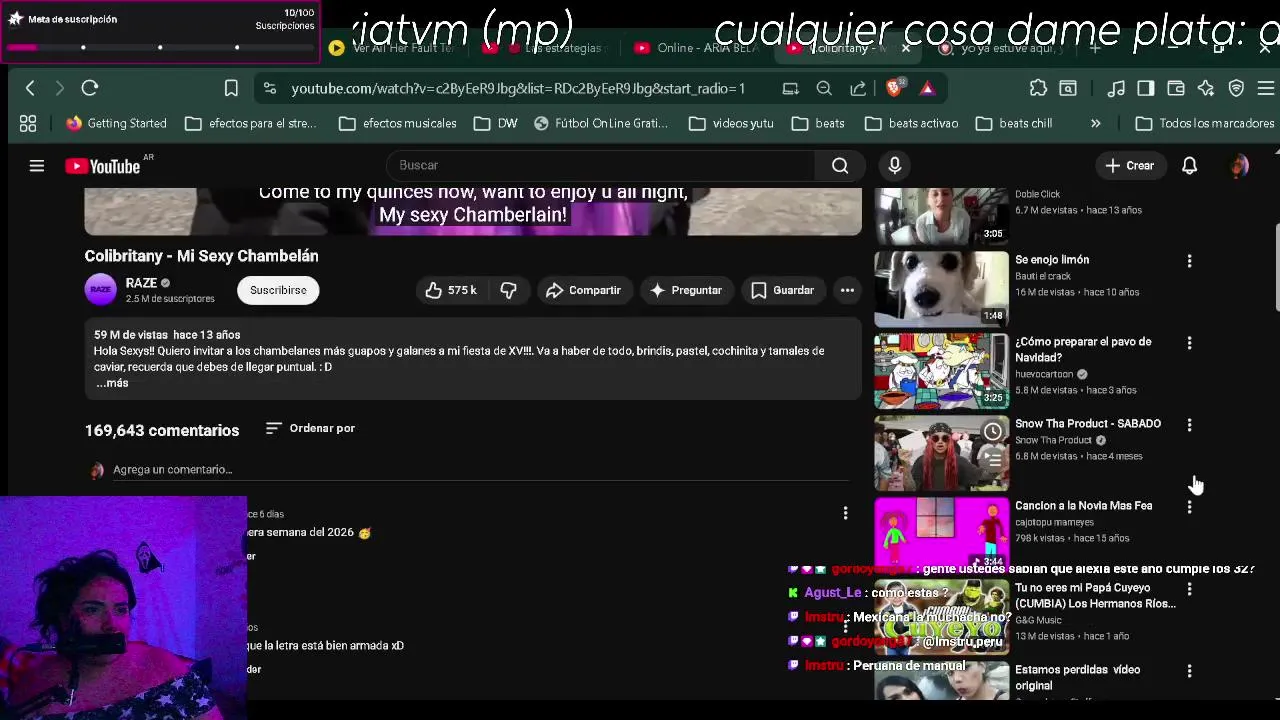Image resolution: width=1280 pixels, height=720 pixels.
Task: Expand the description with ...más
Action: click(112, 383)
